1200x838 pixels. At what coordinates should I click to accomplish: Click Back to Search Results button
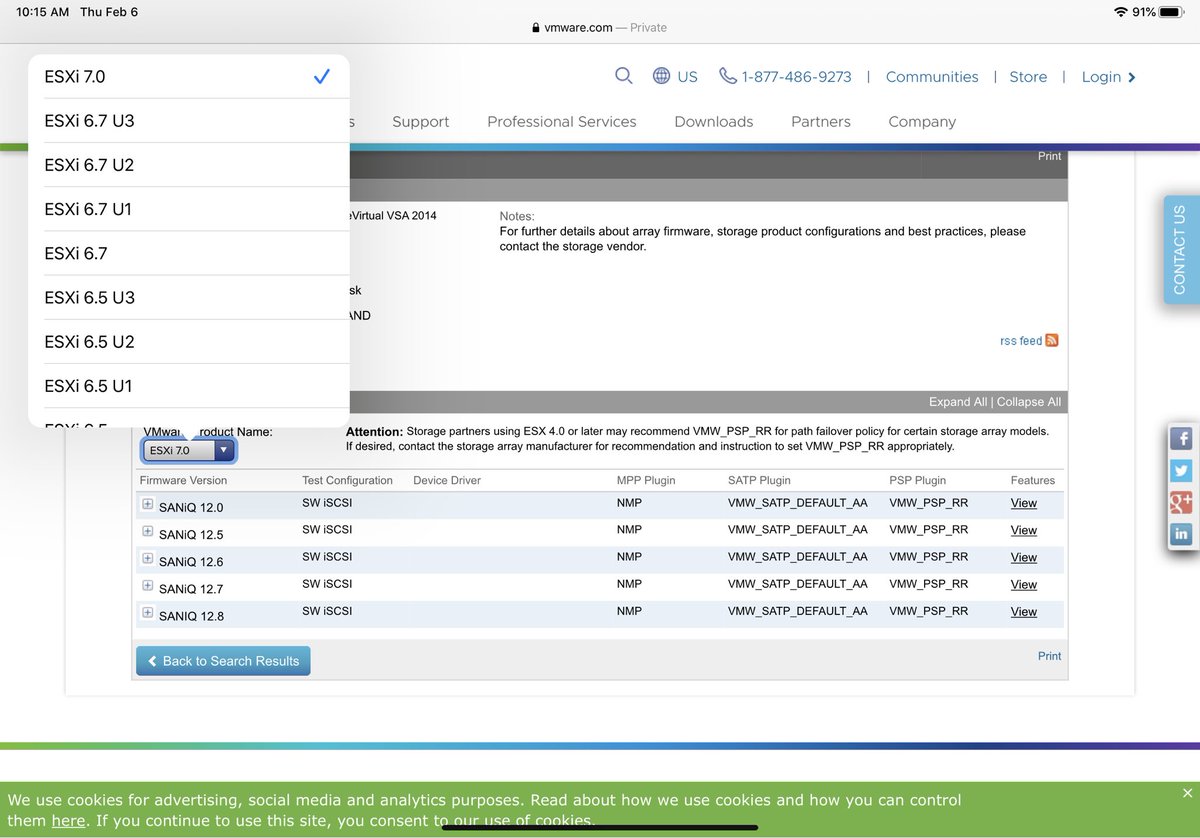(x=223, y=661)
